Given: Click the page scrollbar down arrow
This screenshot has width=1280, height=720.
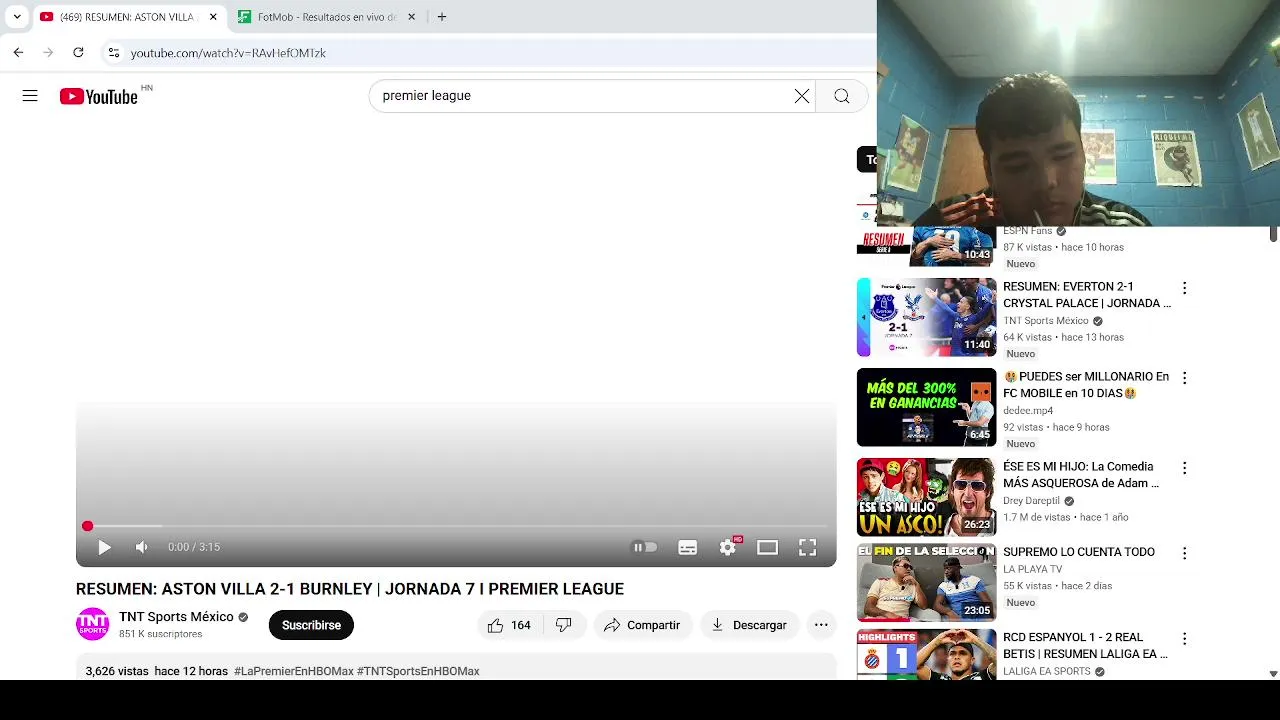Looking at the screenshot, I should tap(1273, 674).
